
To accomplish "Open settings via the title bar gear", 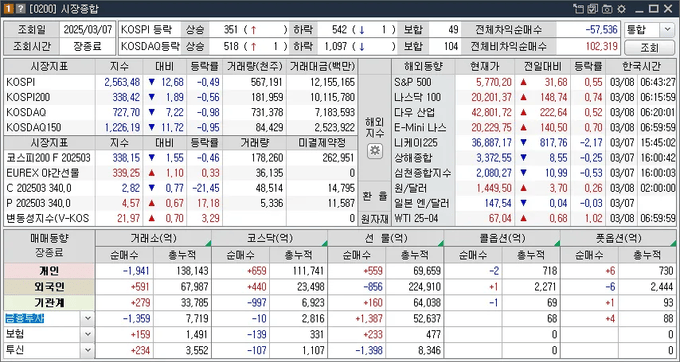I will 621,9.
